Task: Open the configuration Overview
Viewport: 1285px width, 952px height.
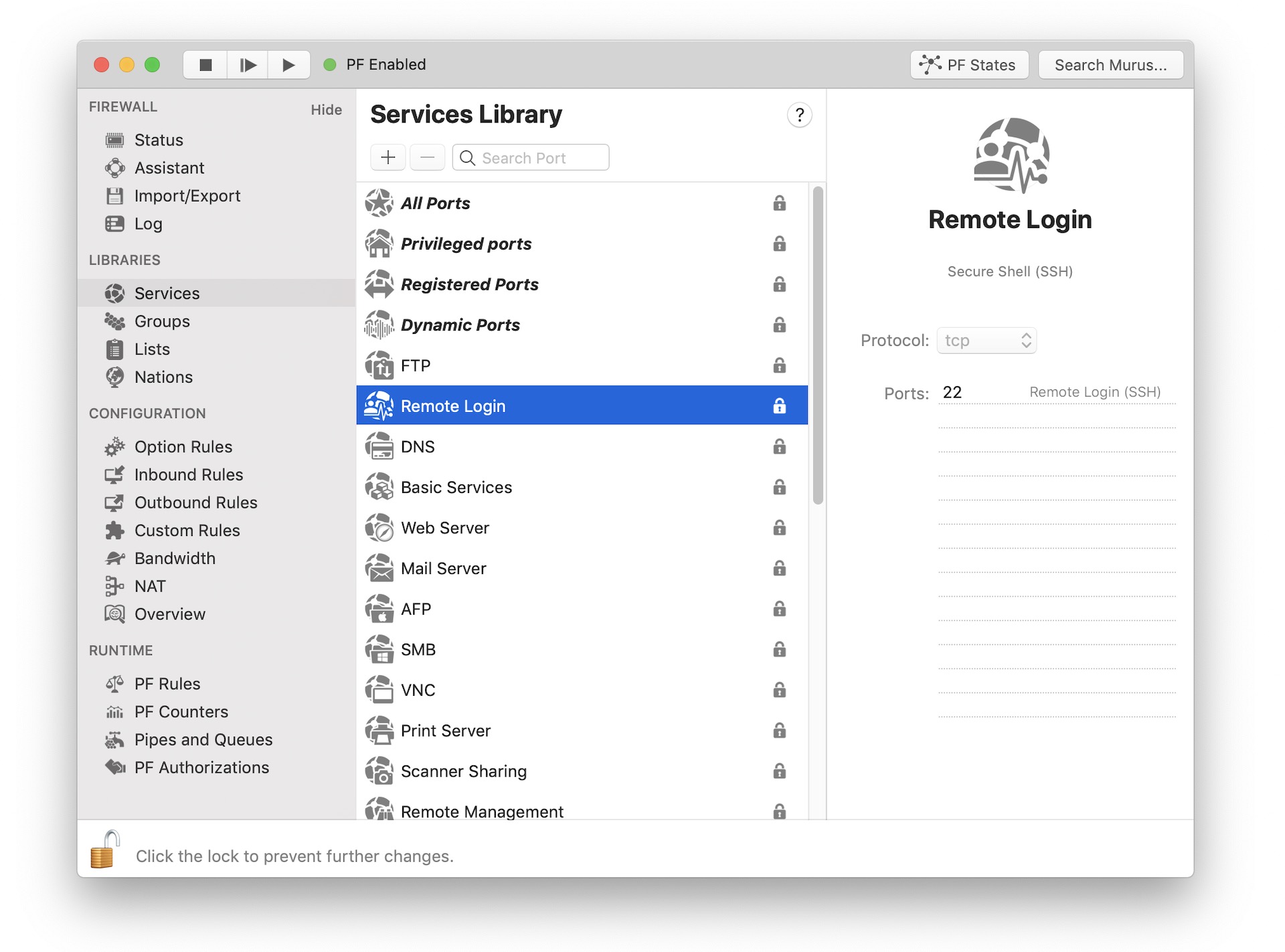Action: (x=169, y=614)
